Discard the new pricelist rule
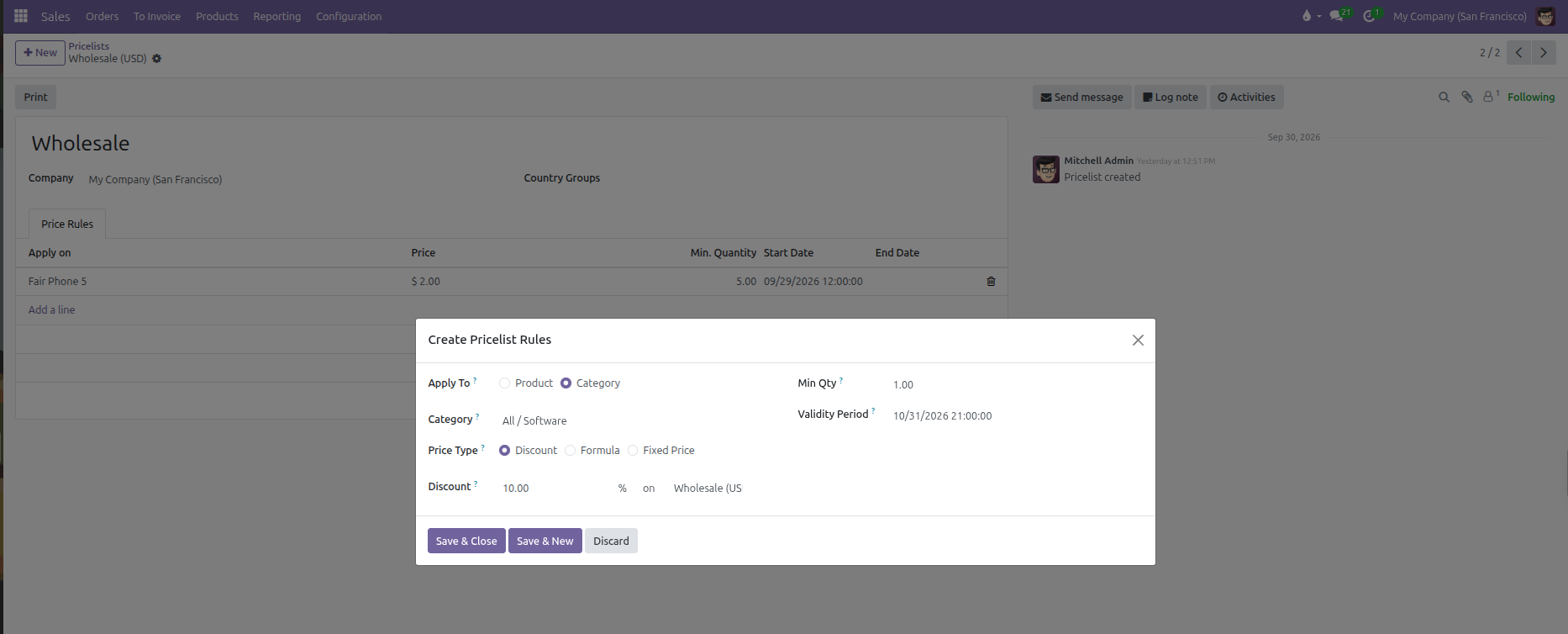Image resolution: width=1568 pixels, height=634 pixels. (x=611, y=541)
